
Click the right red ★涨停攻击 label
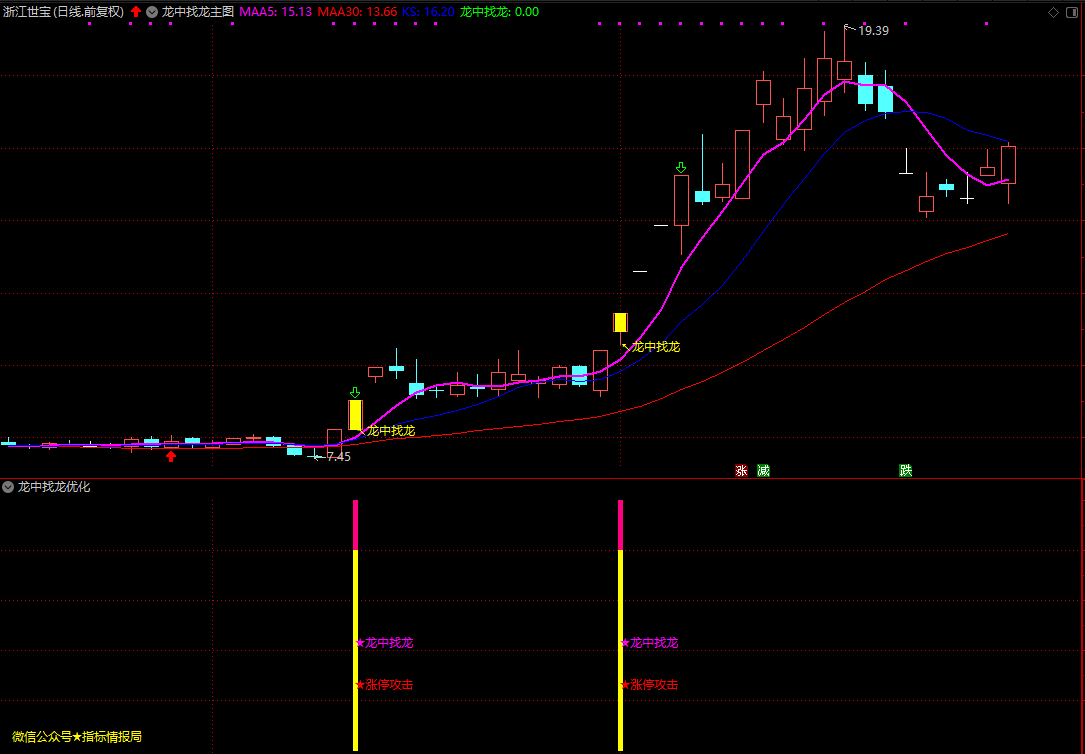click(x=649, y=685)
